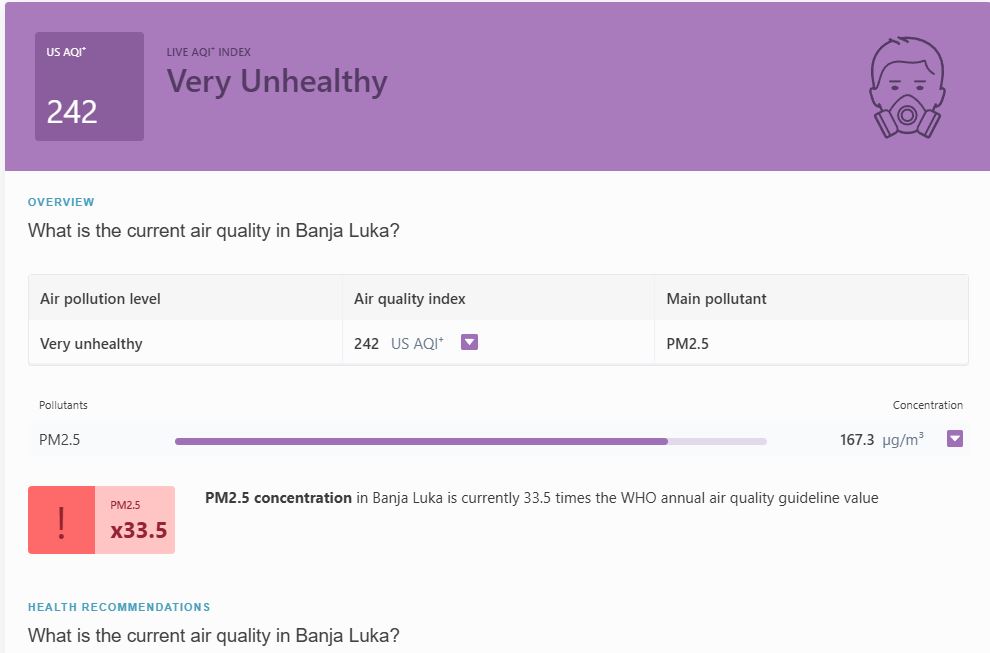Open the US AQI unit dropdown arrow
Image resolution: width=990 pixels, height=653 pixels.
coord(469,342)
